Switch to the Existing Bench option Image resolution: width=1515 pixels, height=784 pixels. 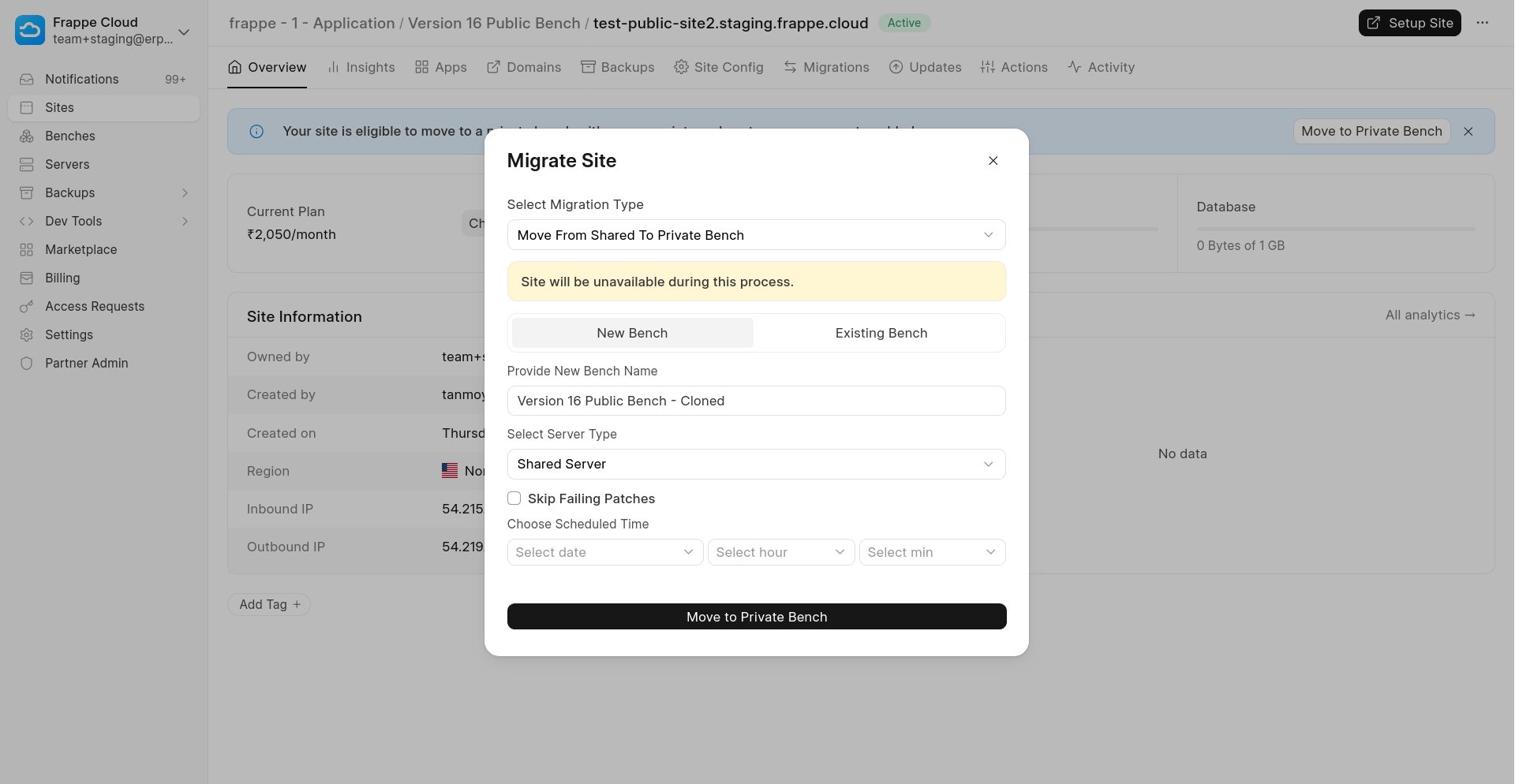click(x=881, y=333)
